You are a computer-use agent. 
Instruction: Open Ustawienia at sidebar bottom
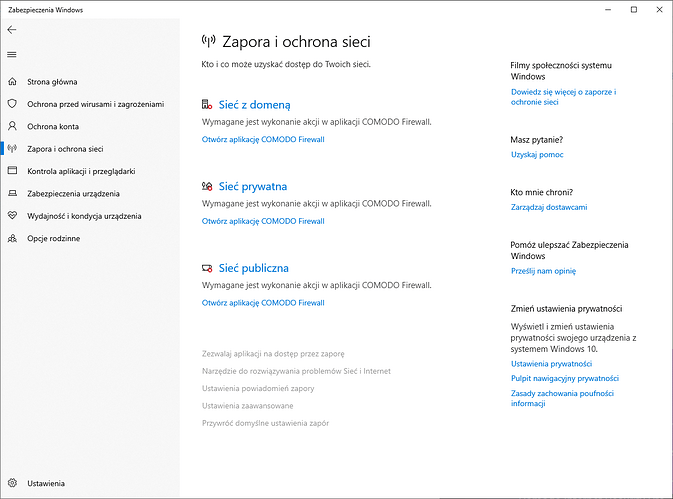46,483
